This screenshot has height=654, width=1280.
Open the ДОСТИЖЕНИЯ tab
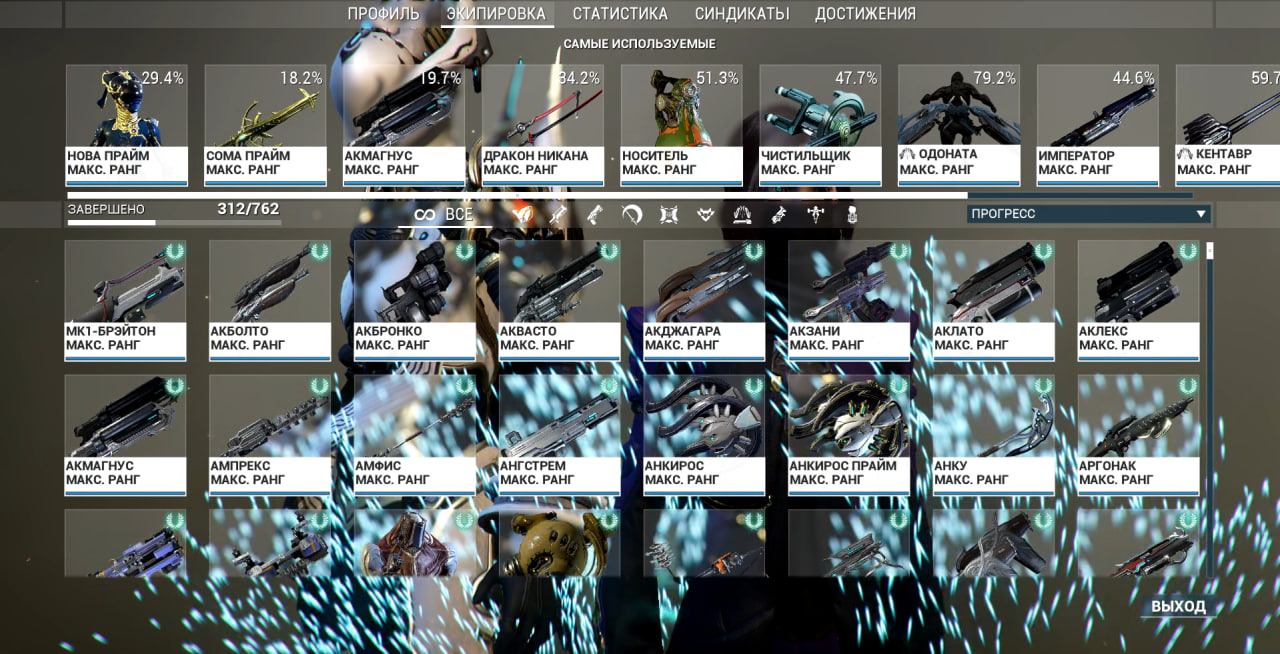(865, 14)
